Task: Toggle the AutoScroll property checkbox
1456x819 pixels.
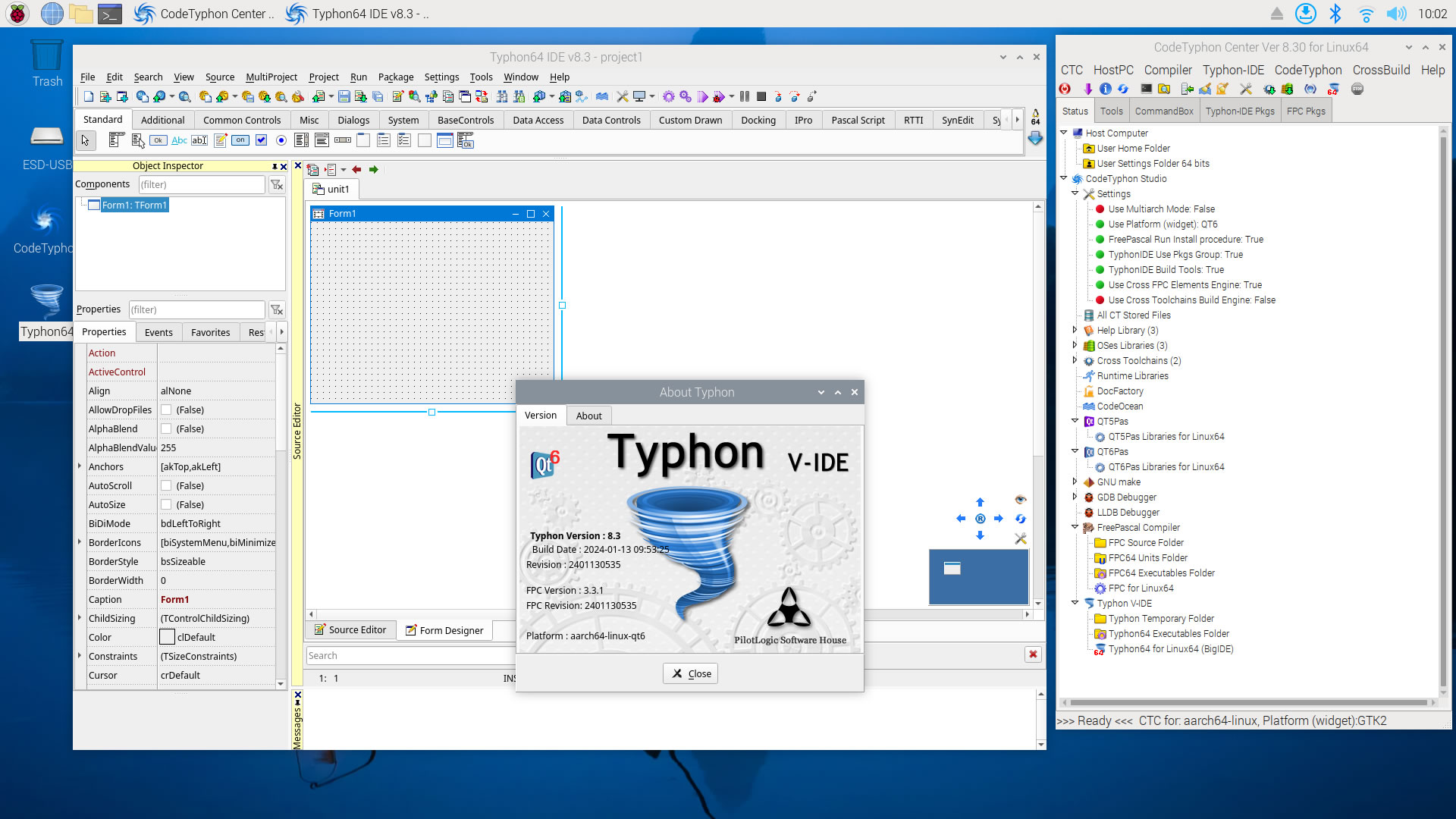Action: [x=166, y=486]
